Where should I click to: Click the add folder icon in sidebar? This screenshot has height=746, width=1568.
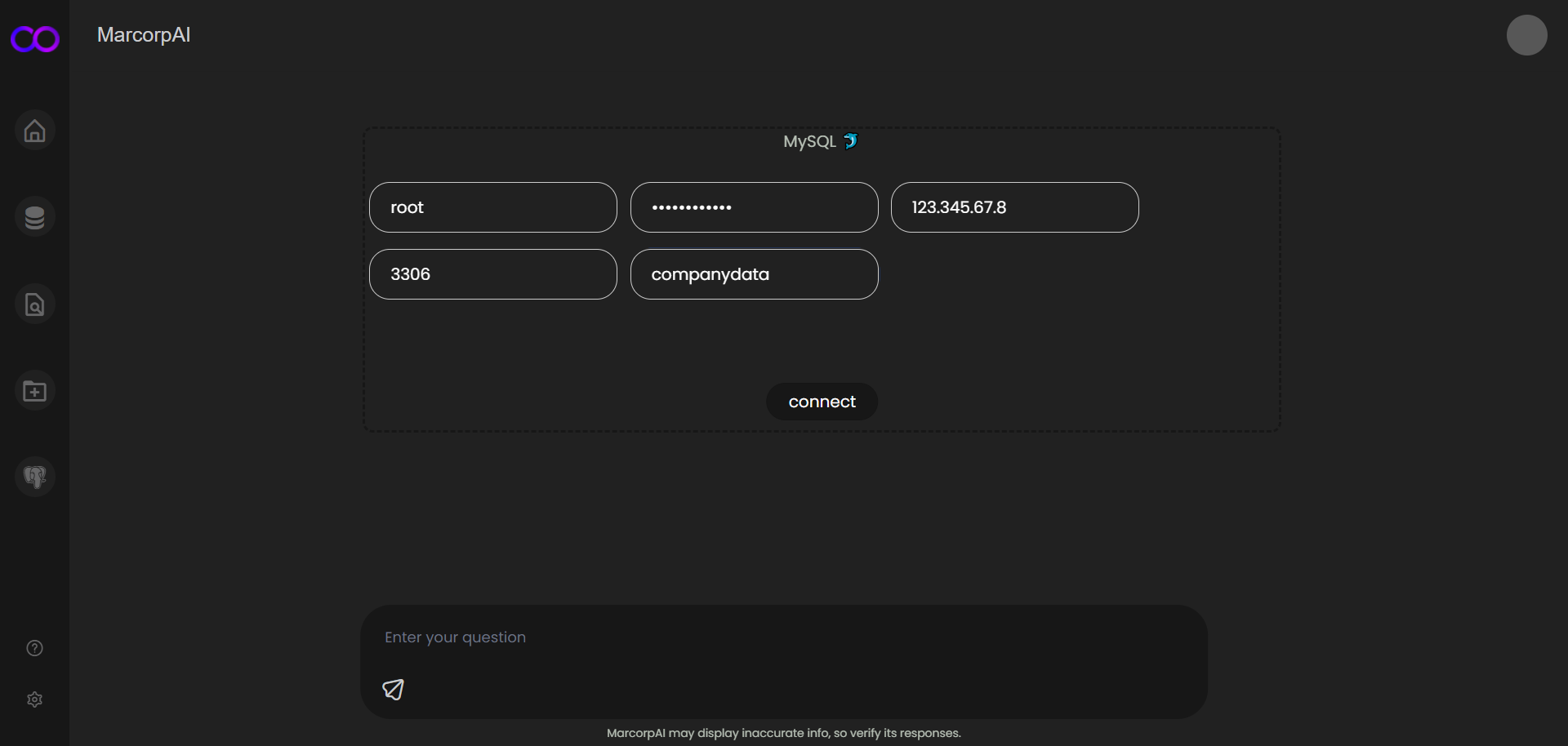34,391
